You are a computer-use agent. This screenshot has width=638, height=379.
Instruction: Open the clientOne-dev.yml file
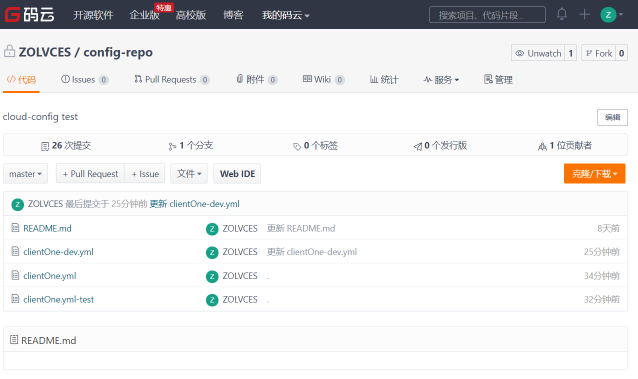pos(58,252)
